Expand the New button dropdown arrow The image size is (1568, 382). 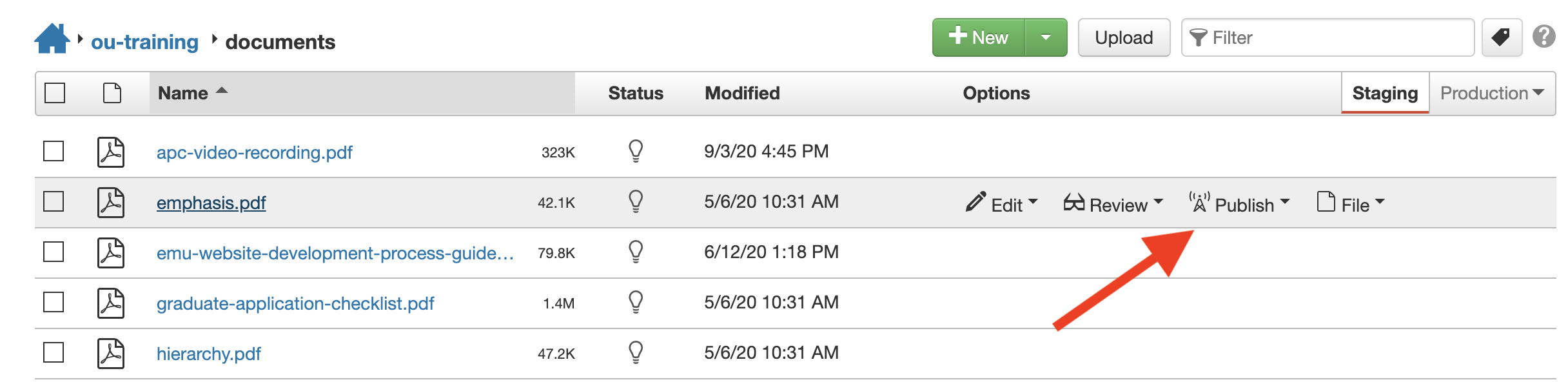point(1046,37)
